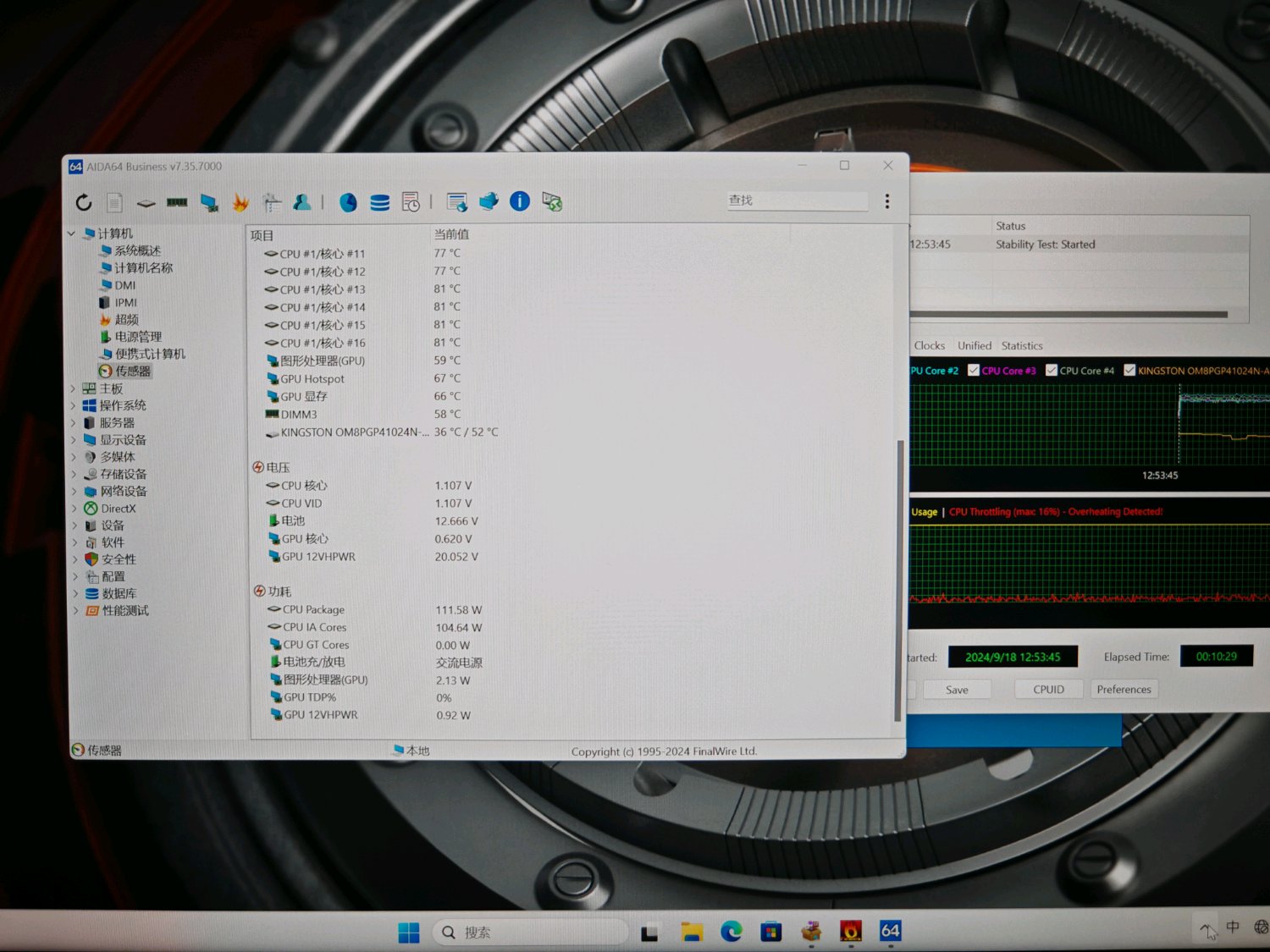The width and height of the screenshot is (1270, 952).
Task: Switch to Unified tab in stability test
Action: (975, 345)
